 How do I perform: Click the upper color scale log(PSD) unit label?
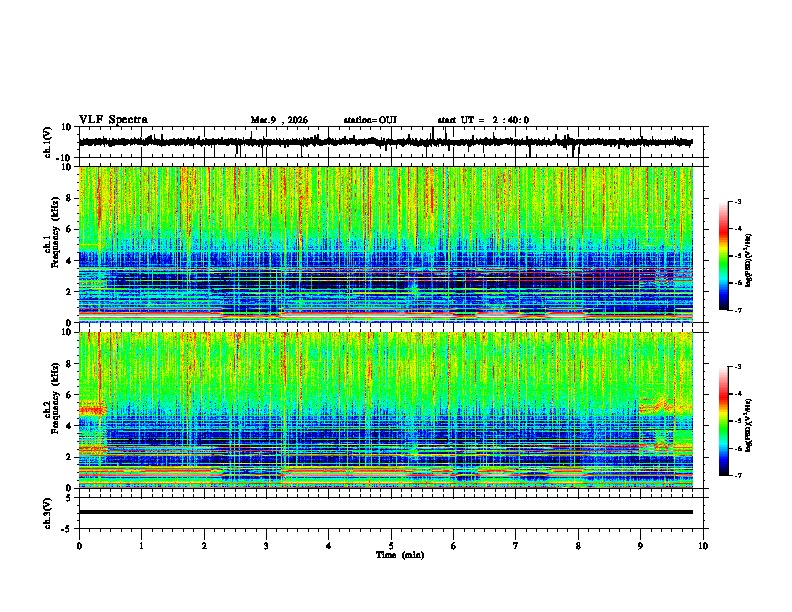point(749,261)
